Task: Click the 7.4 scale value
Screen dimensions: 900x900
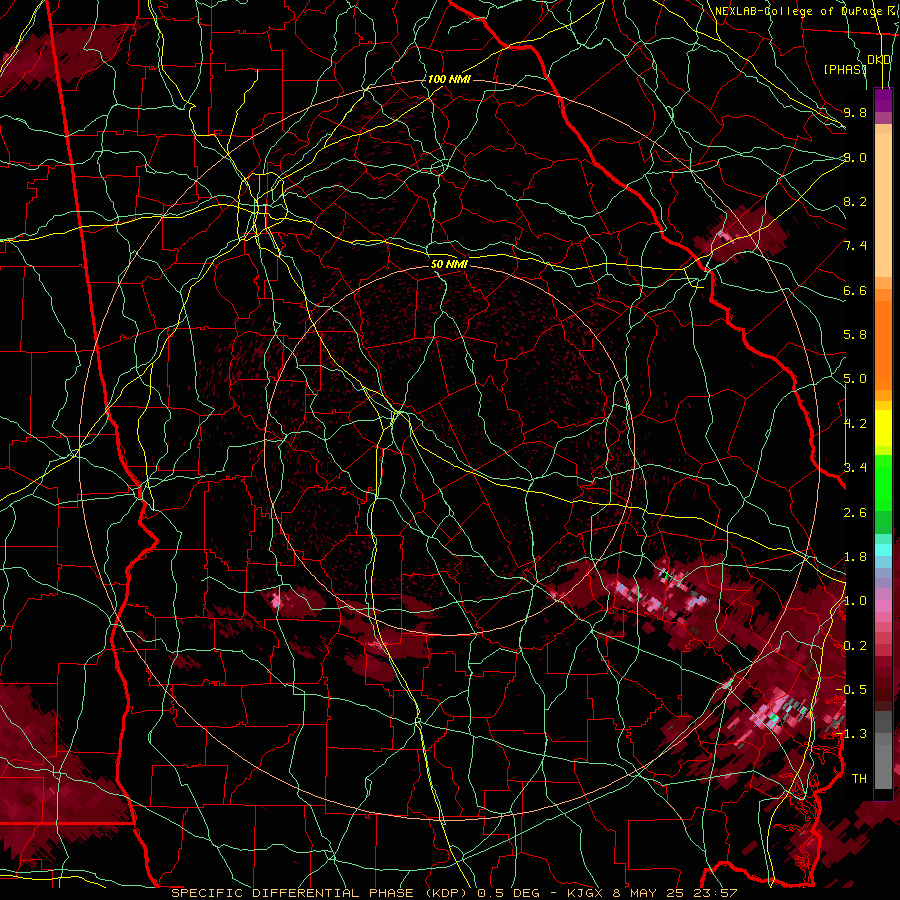Action: (x=855, y=246)
